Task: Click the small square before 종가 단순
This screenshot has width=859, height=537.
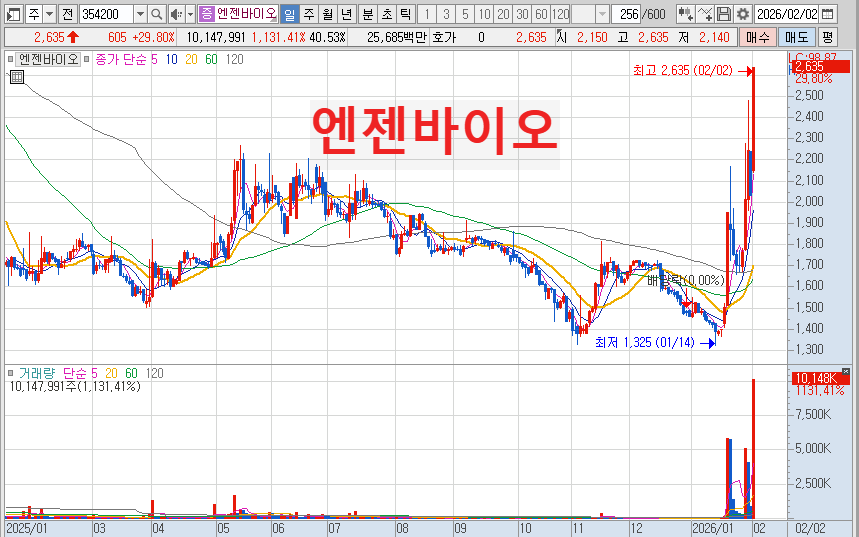Action: point(87,59)
